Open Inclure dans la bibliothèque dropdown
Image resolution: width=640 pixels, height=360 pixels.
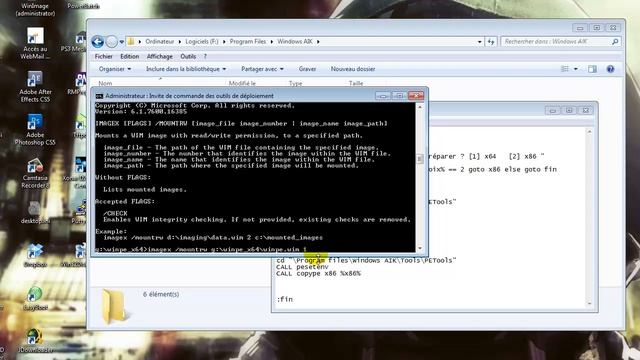pyautogui.click(x=186, y=69)
